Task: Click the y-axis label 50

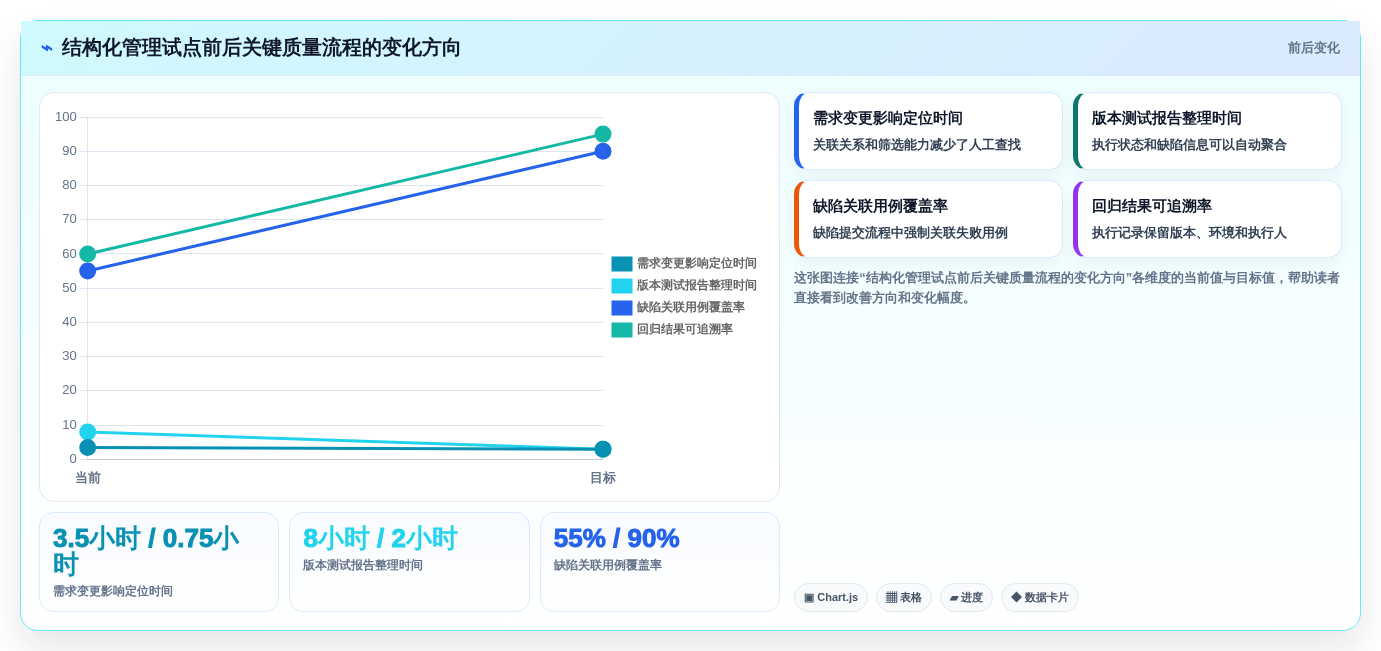Action: coord(69,288)
